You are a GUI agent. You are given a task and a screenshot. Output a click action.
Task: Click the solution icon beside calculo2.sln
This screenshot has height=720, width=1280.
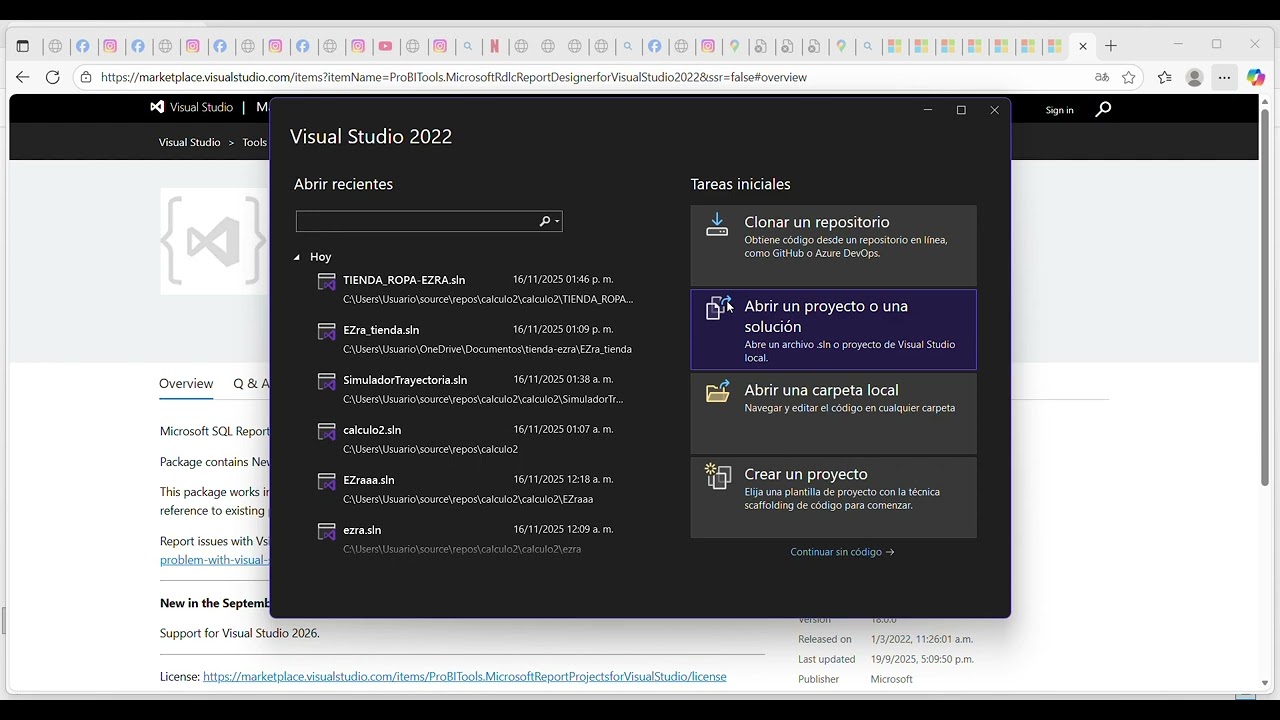[326, 432]
